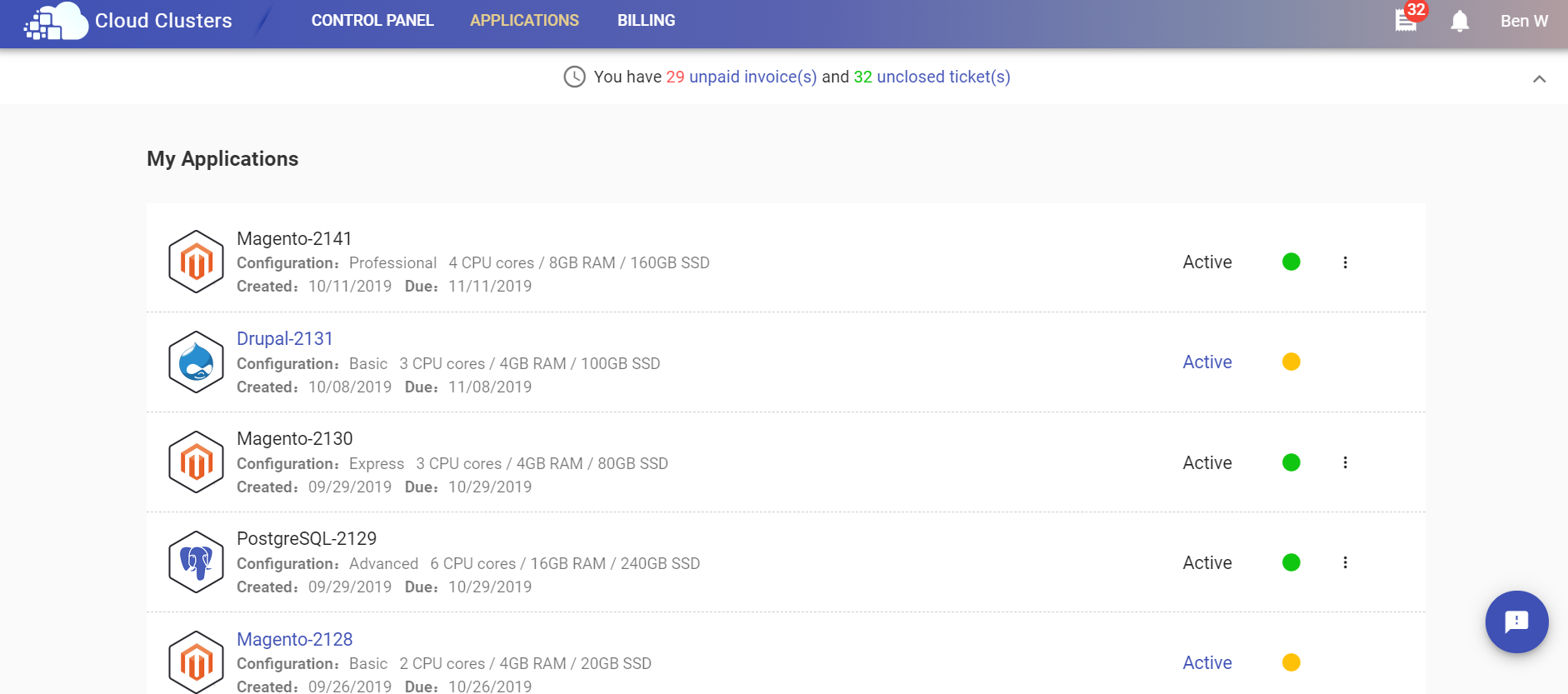Open the unpaid invoice(s) link

pos(753,77)
